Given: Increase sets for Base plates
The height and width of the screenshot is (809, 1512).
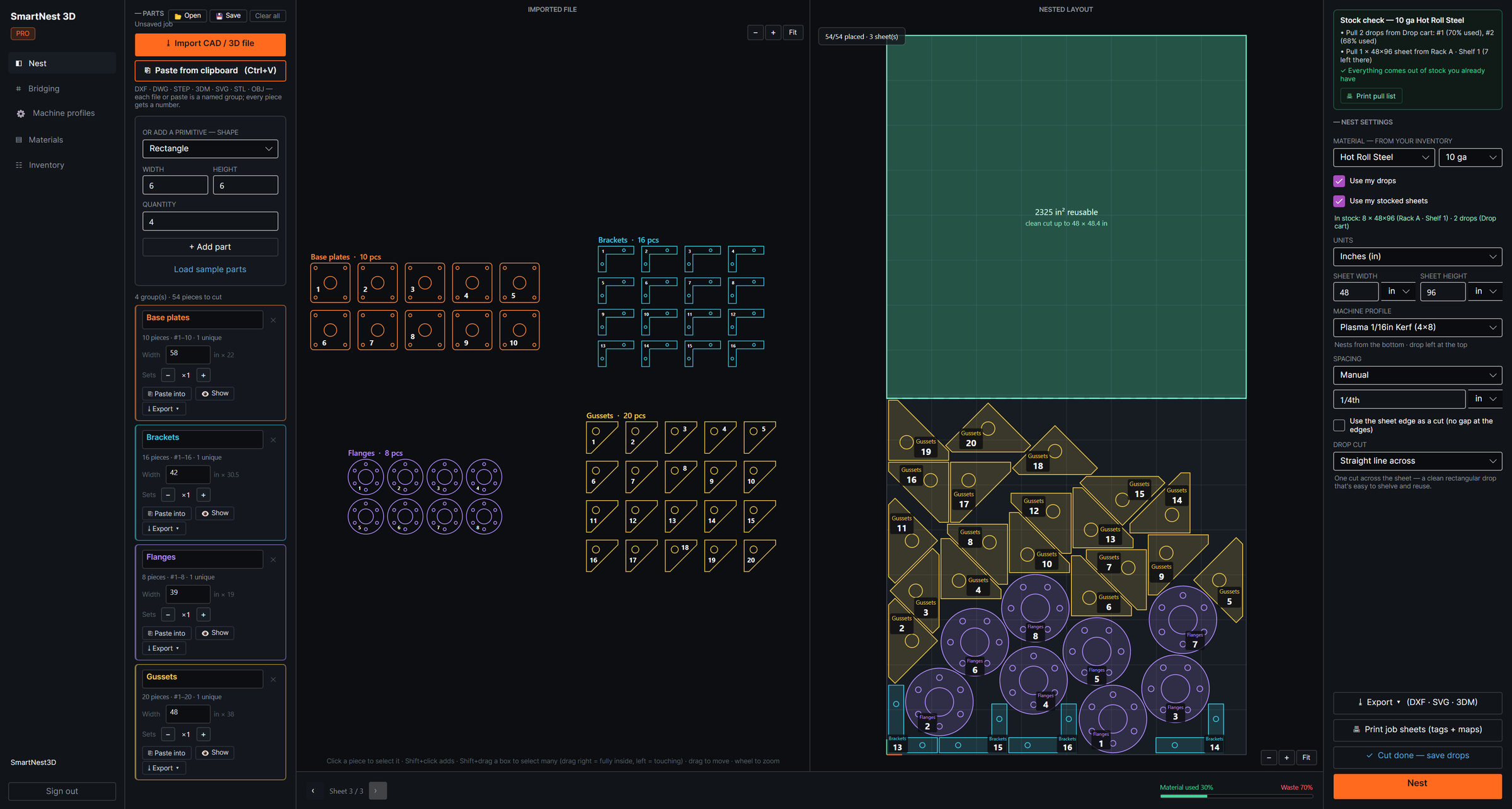Looking at the screenshot, I should point(203,376).
